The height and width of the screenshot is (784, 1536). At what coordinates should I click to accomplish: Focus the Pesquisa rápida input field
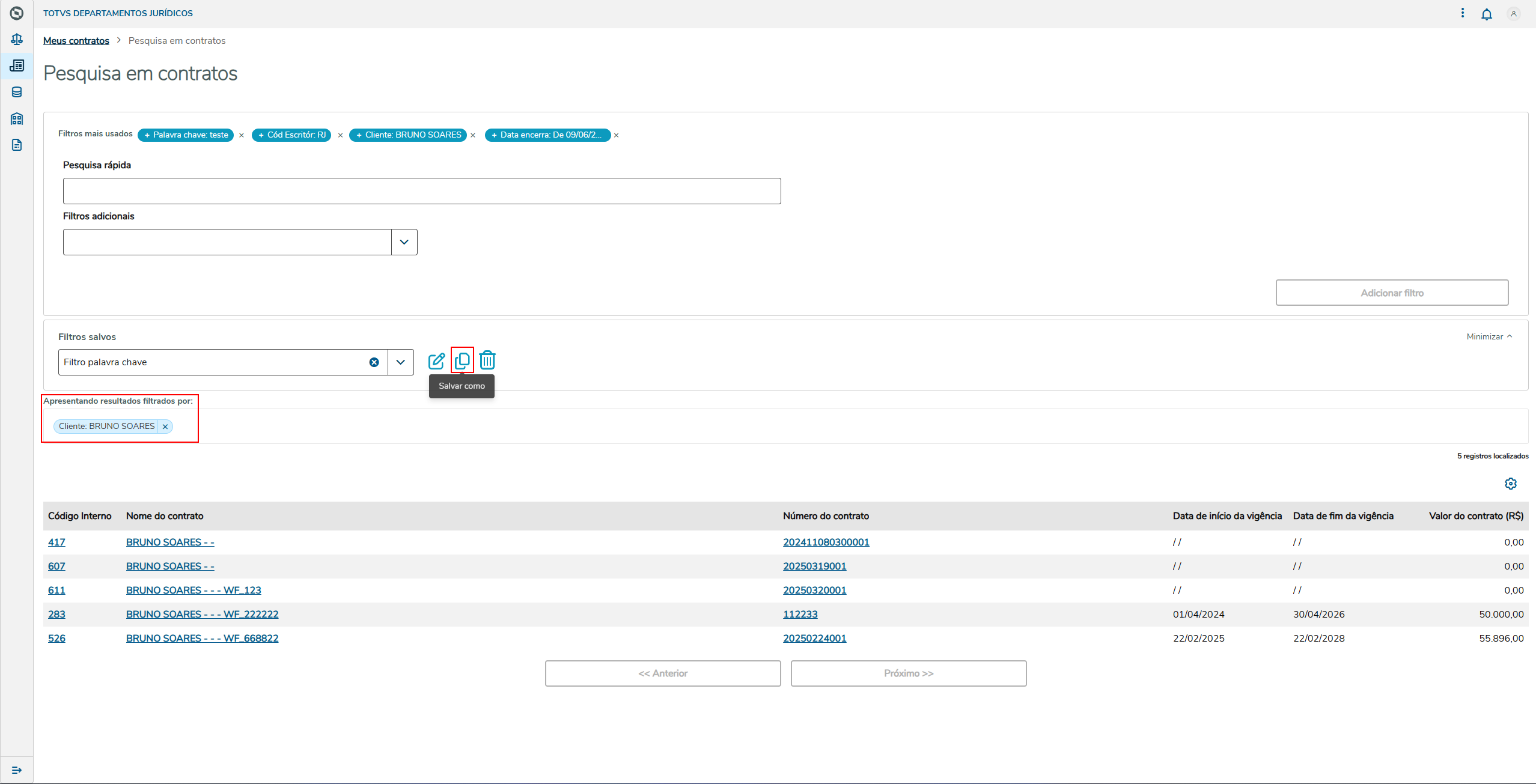pos(421,191)
